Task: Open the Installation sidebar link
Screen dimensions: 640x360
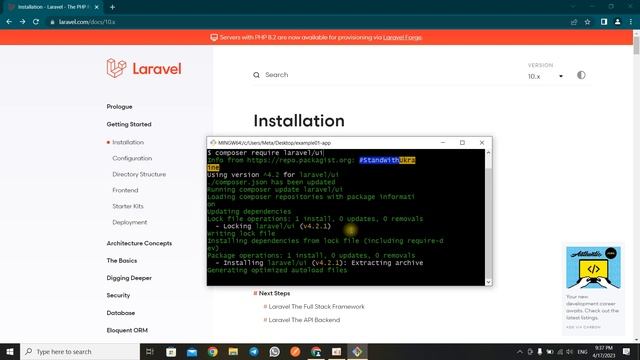Action: coord(128,142)
